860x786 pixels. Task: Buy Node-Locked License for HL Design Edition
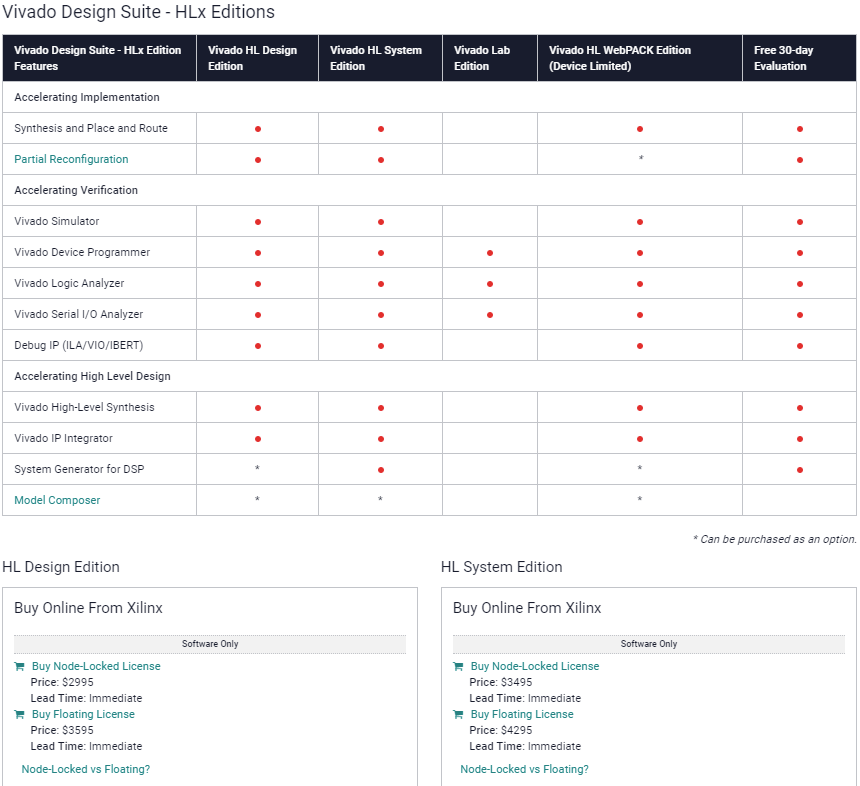coord(96,666)
